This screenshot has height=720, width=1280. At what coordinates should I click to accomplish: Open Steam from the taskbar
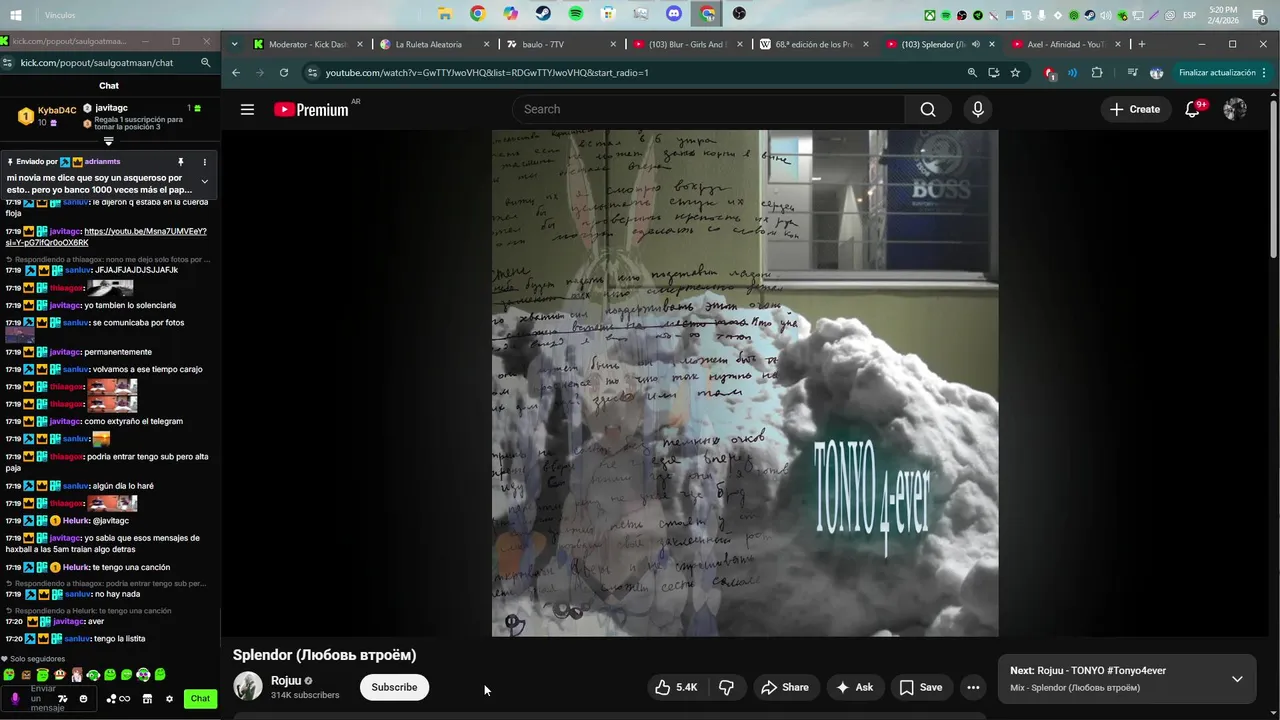[x=543, y=14]
